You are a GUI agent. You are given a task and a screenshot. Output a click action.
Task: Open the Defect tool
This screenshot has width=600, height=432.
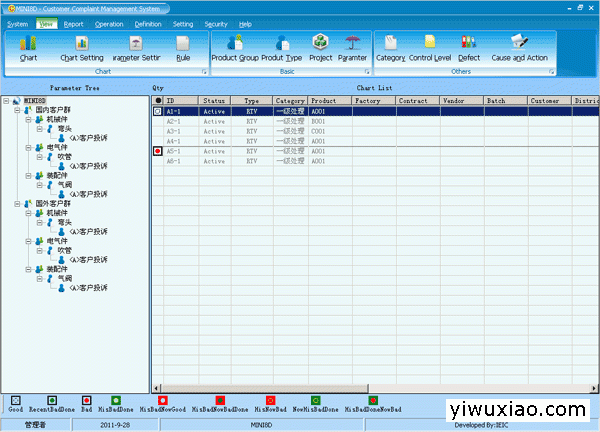point(469,47)
